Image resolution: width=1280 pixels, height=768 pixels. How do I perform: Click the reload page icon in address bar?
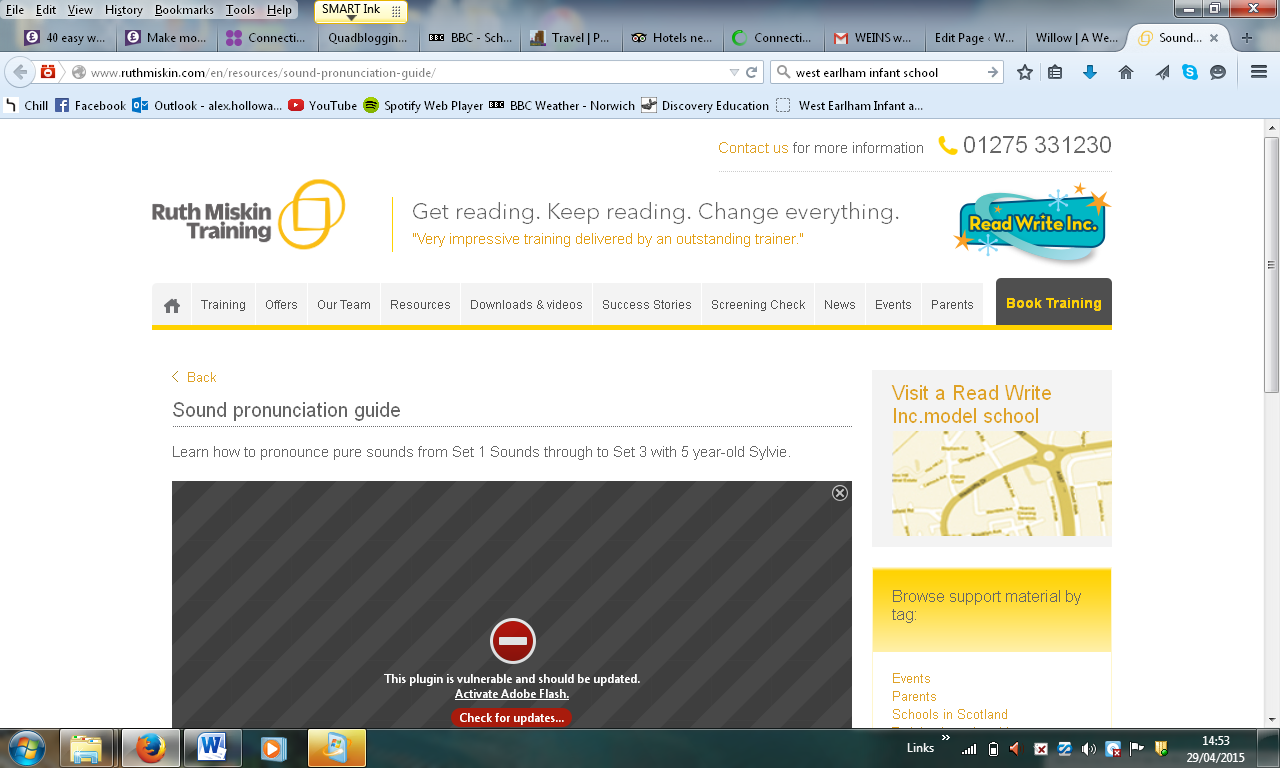[752, 72]
